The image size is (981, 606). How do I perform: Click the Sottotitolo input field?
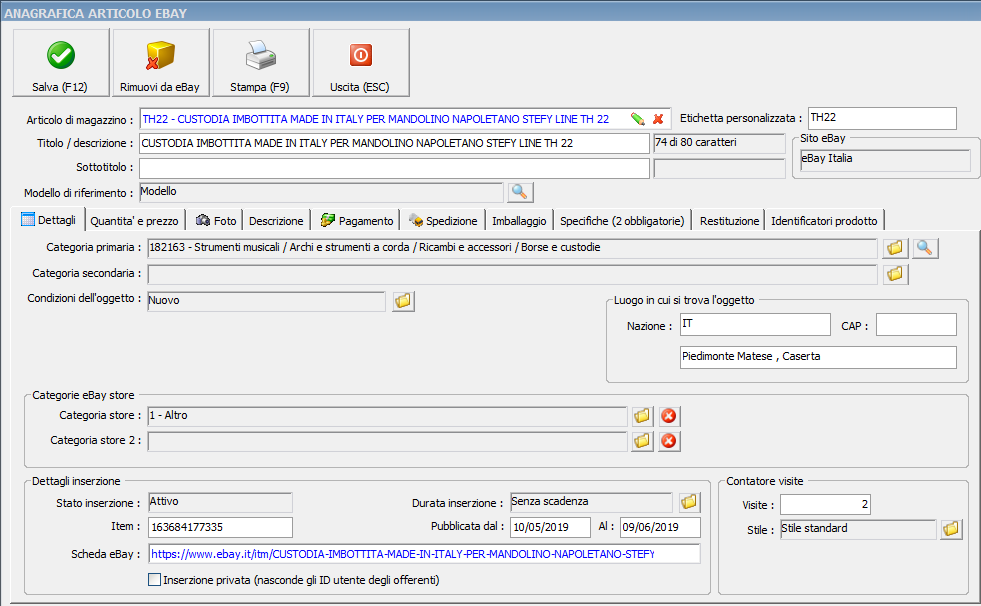pyautogui.click(x=394, y=168)
